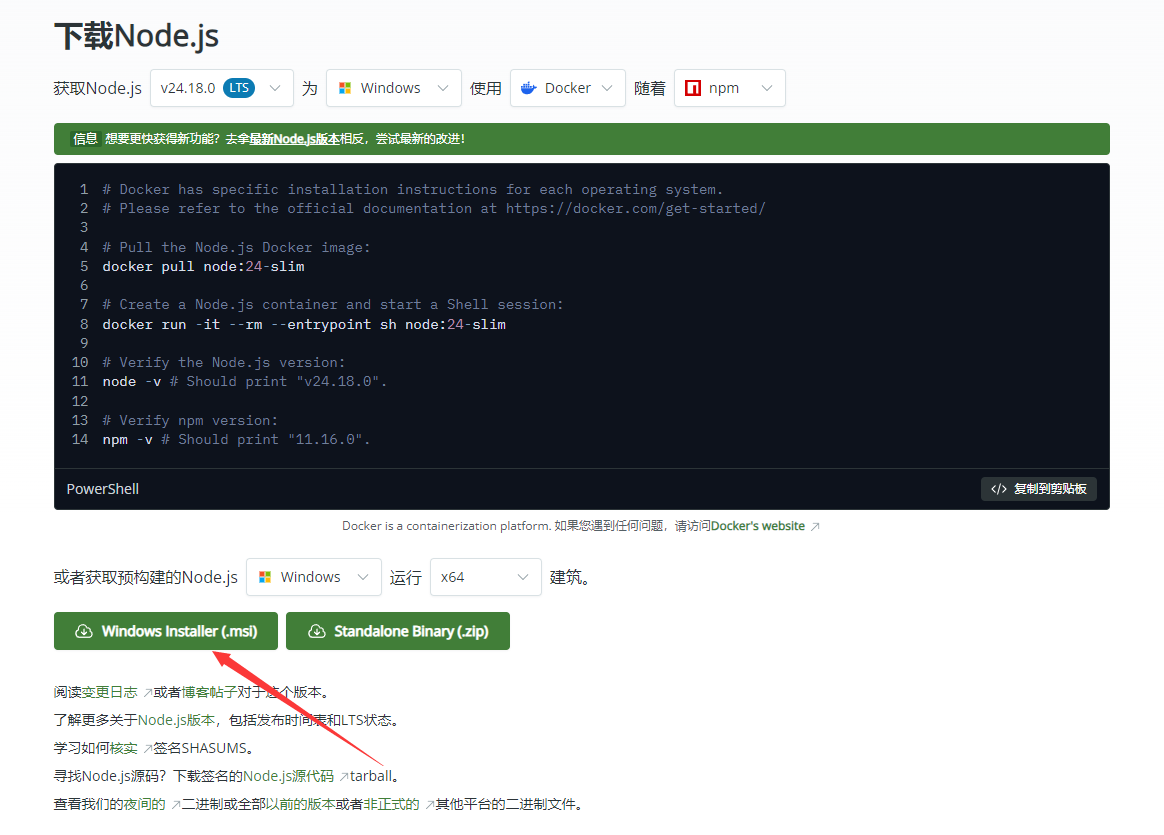
Task: Click the code line 'docker pull node:24-slim'
Action: click(203, 266)
